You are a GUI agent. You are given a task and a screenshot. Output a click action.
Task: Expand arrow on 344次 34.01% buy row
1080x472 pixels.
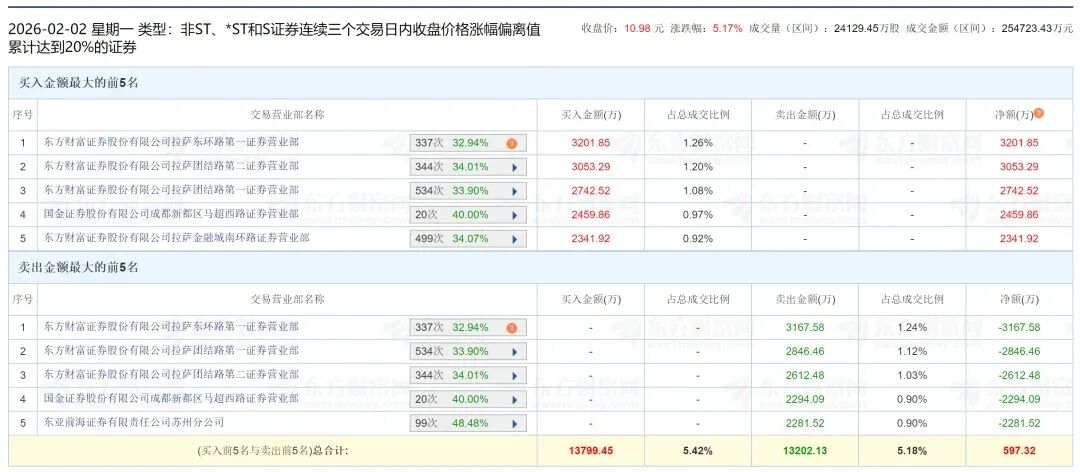pyautogui.click(x=514, y=167)
